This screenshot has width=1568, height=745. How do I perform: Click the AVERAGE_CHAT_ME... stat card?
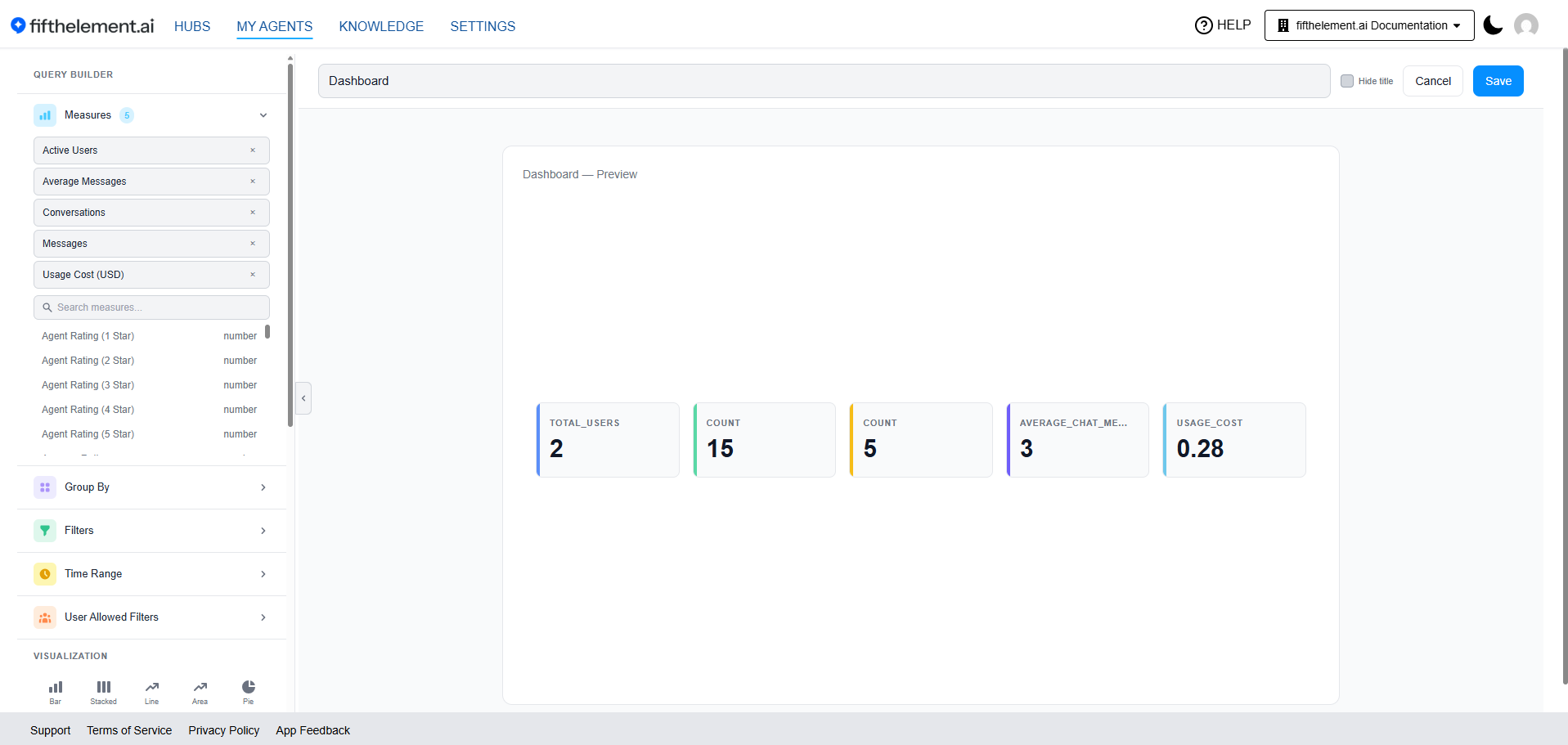[1078, 440]
